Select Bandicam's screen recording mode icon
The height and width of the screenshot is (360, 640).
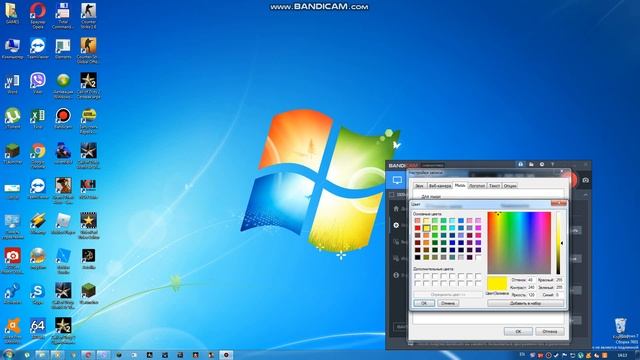397,180
